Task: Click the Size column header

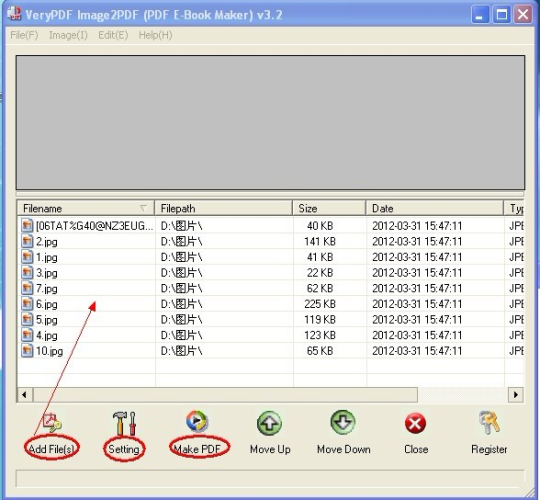Action: click(x=329, y=208)
